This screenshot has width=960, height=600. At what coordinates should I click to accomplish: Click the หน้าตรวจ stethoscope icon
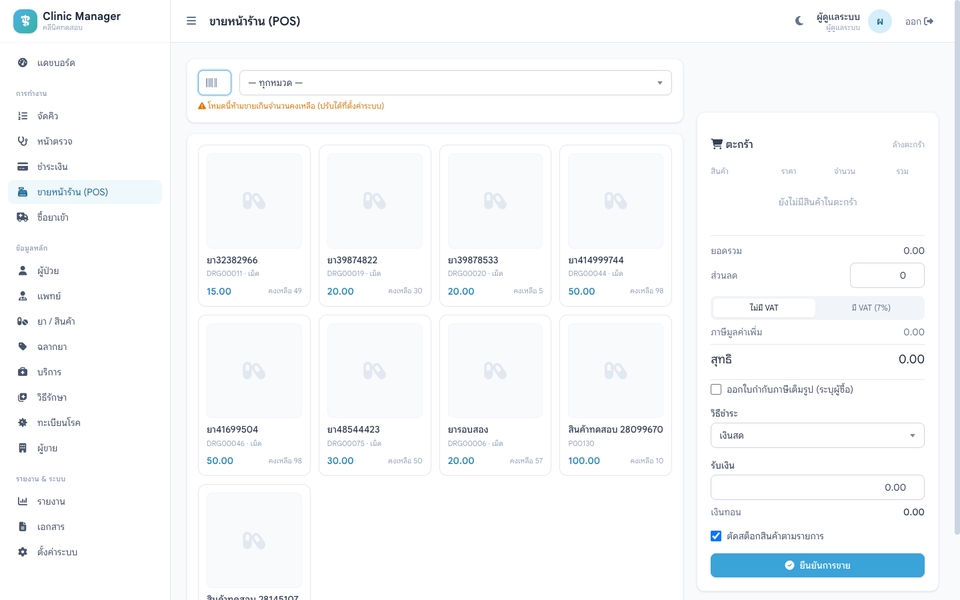[23, 141]
